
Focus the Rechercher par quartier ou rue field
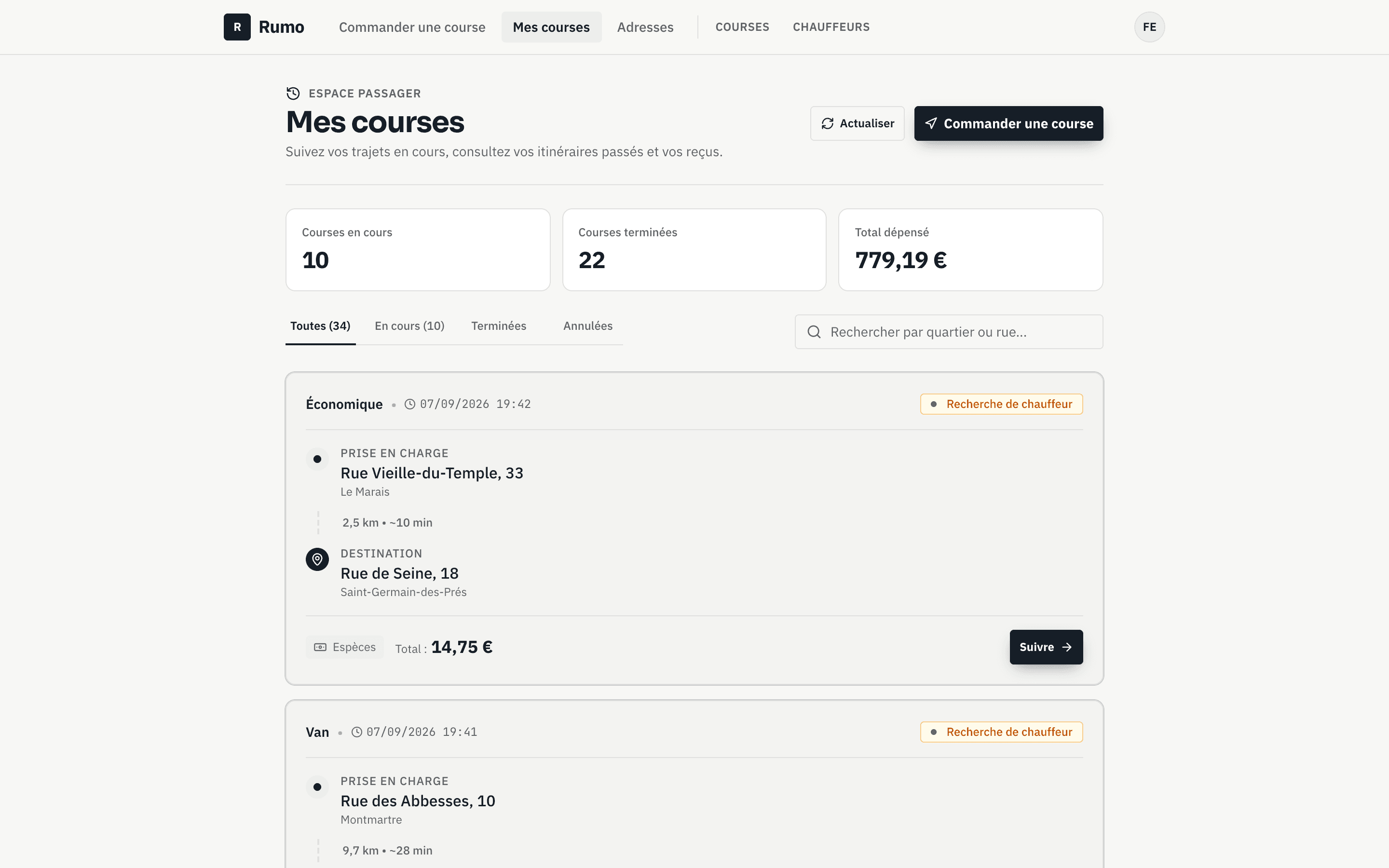point(949,332)
